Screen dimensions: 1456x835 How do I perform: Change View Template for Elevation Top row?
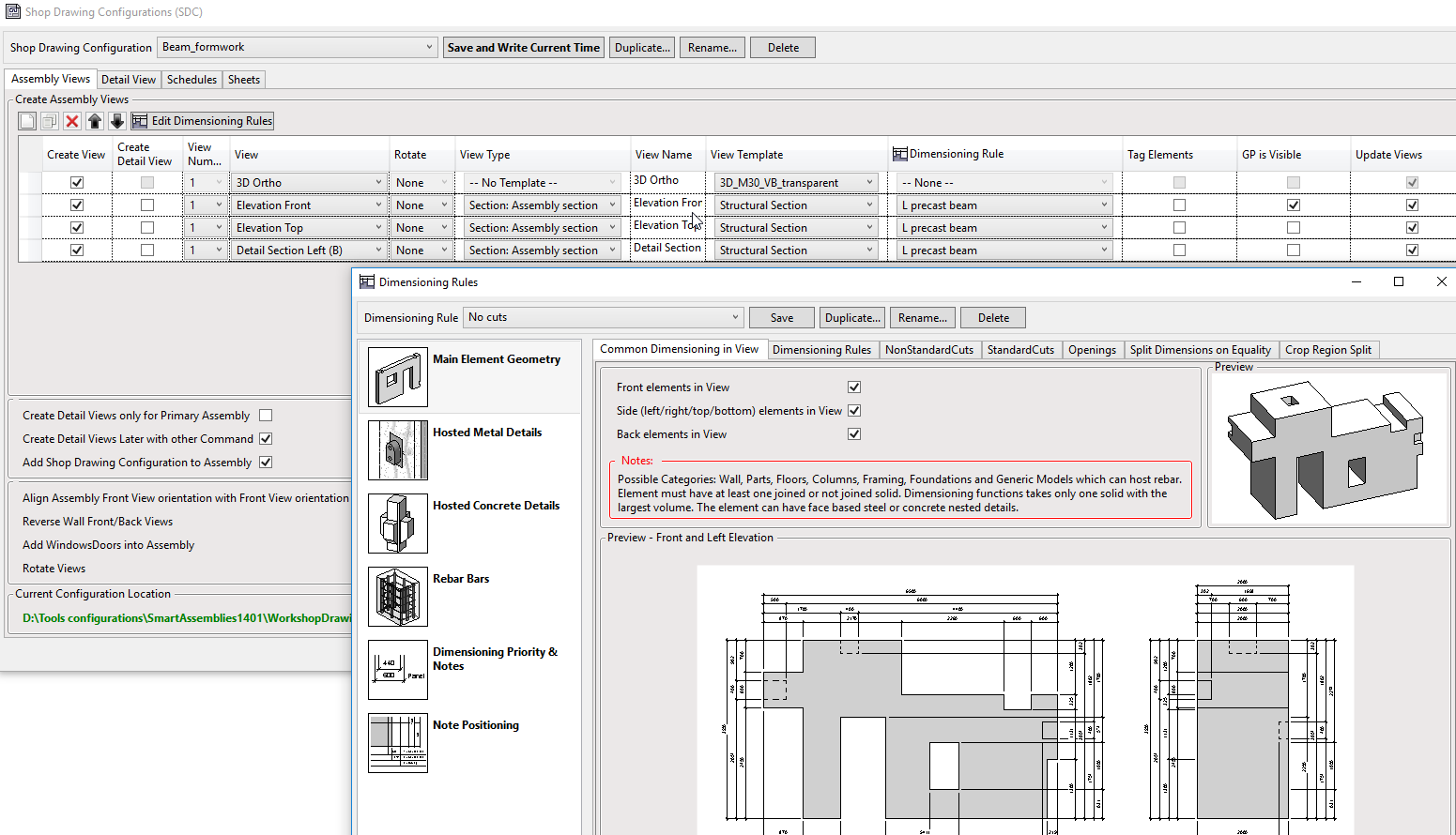click(870, 227)
